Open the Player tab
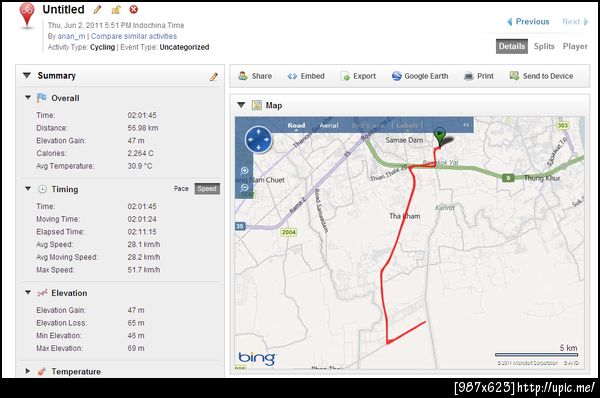600x398 pixels. pyautogui.click(x=575, y=46)
